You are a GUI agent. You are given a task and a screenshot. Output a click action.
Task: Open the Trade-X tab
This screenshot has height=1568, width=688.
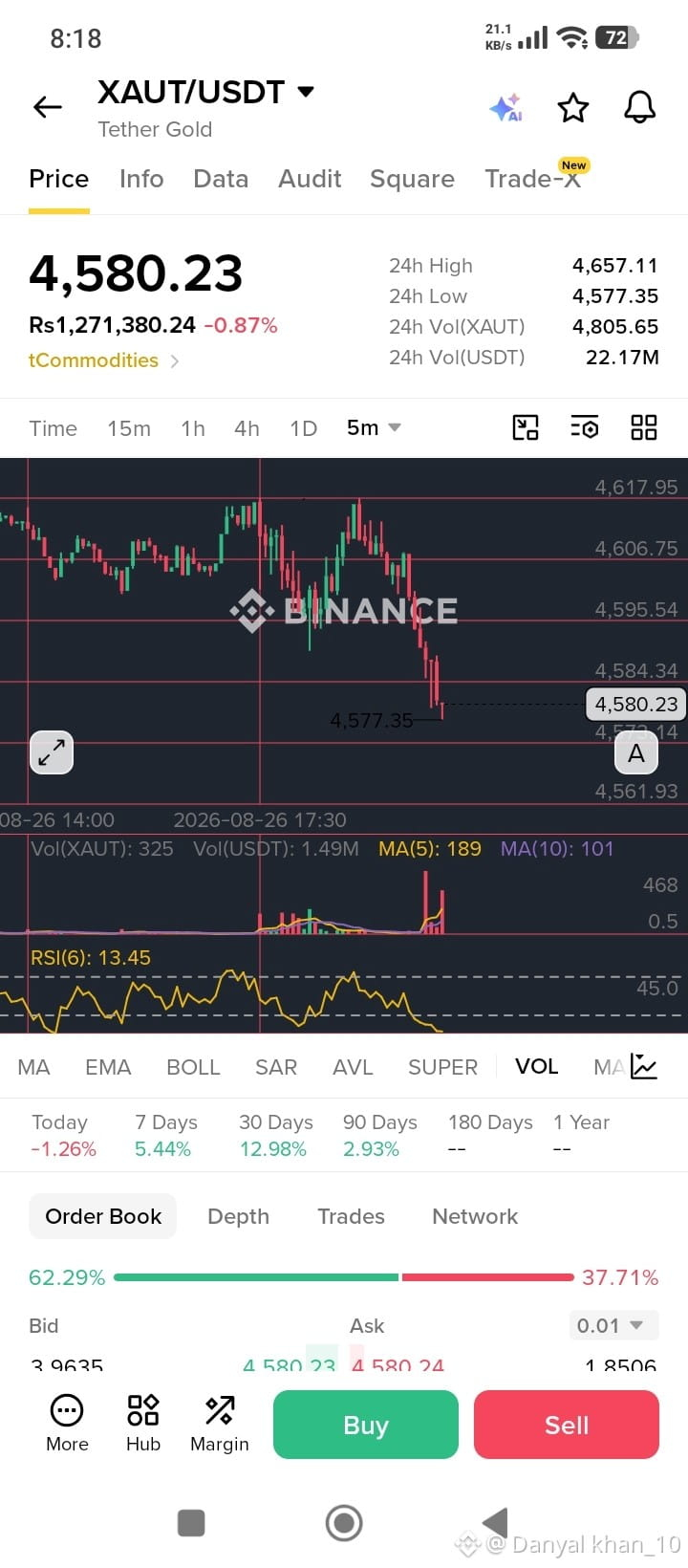532,179
